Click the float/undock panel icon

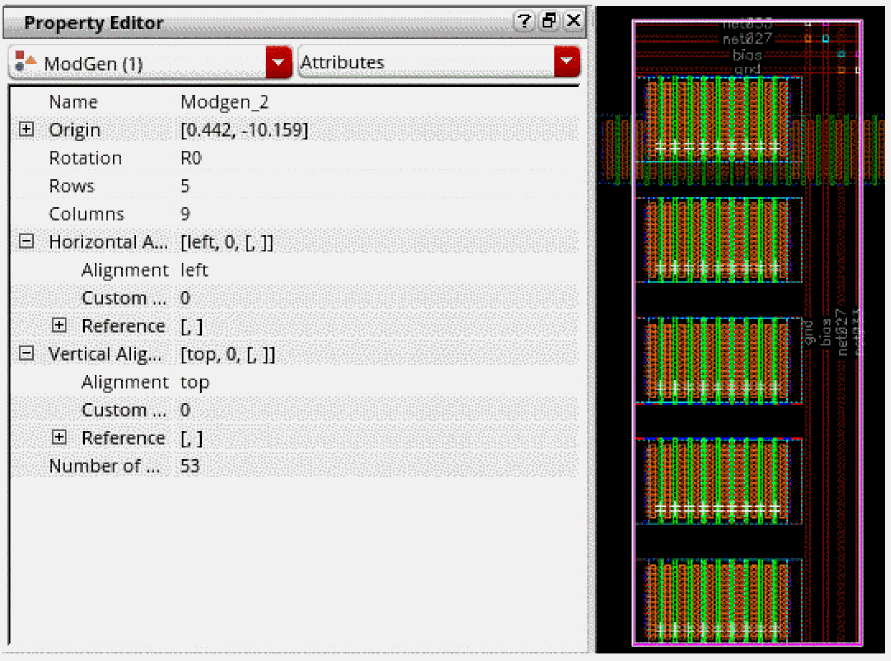pos(549,22)
